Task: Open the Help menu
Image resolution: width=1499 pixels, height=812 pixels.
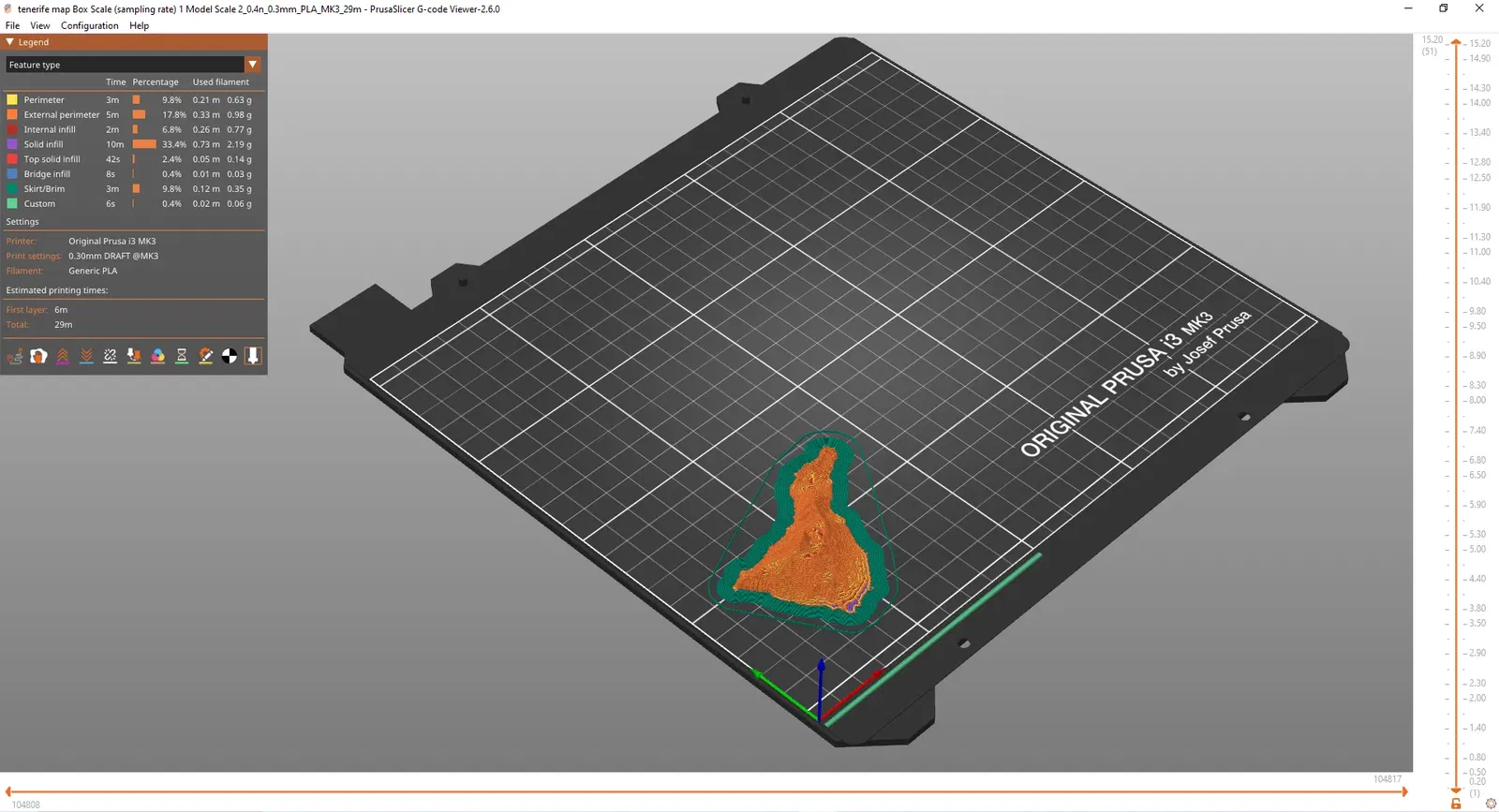Action: point(140,26)
